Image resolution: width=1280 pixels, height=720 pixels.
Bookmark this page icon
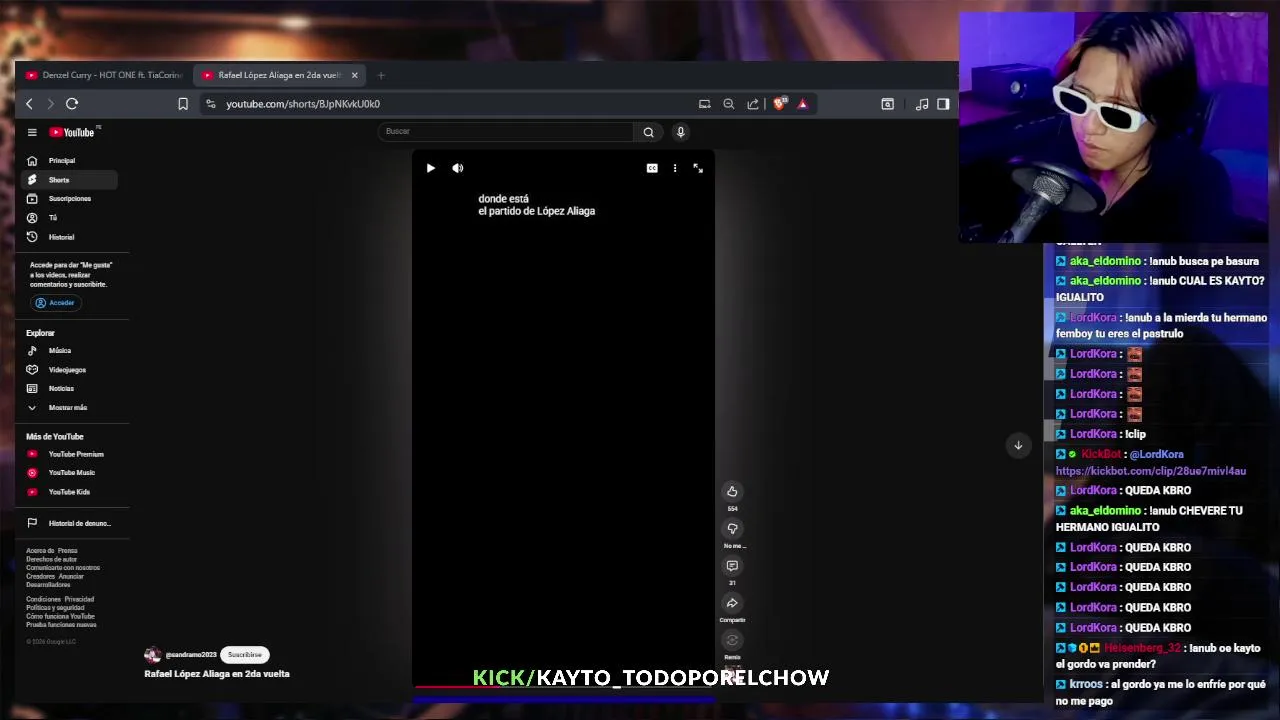click(183, 104)
